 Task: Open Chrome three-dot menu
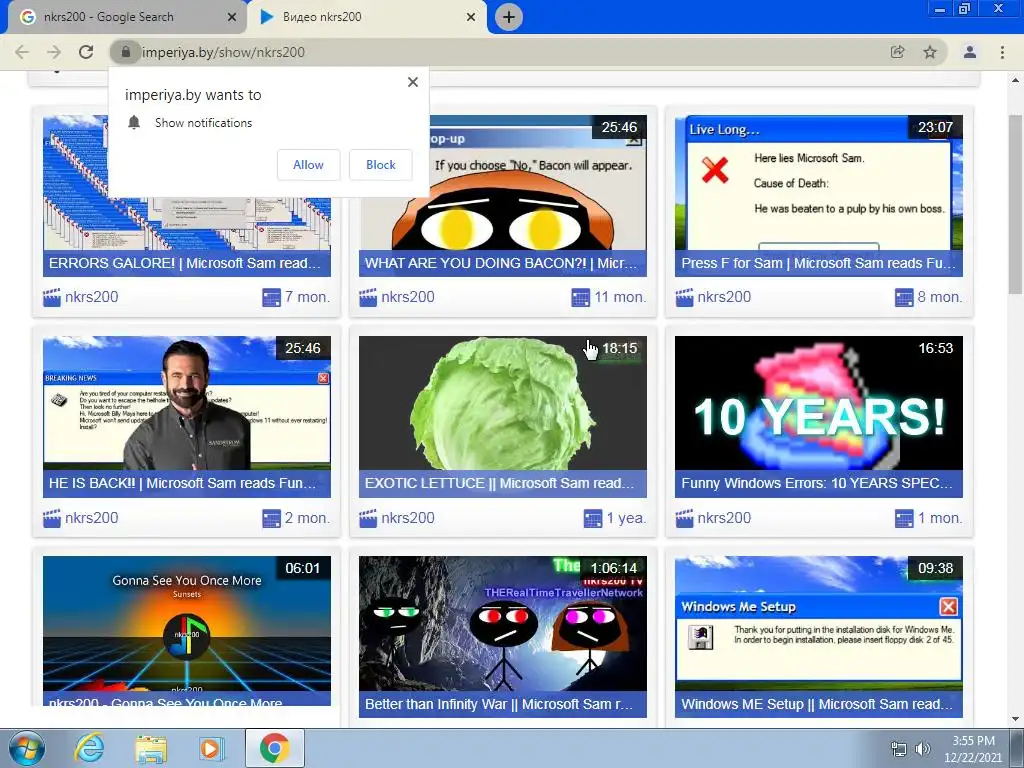(1002, 52)
